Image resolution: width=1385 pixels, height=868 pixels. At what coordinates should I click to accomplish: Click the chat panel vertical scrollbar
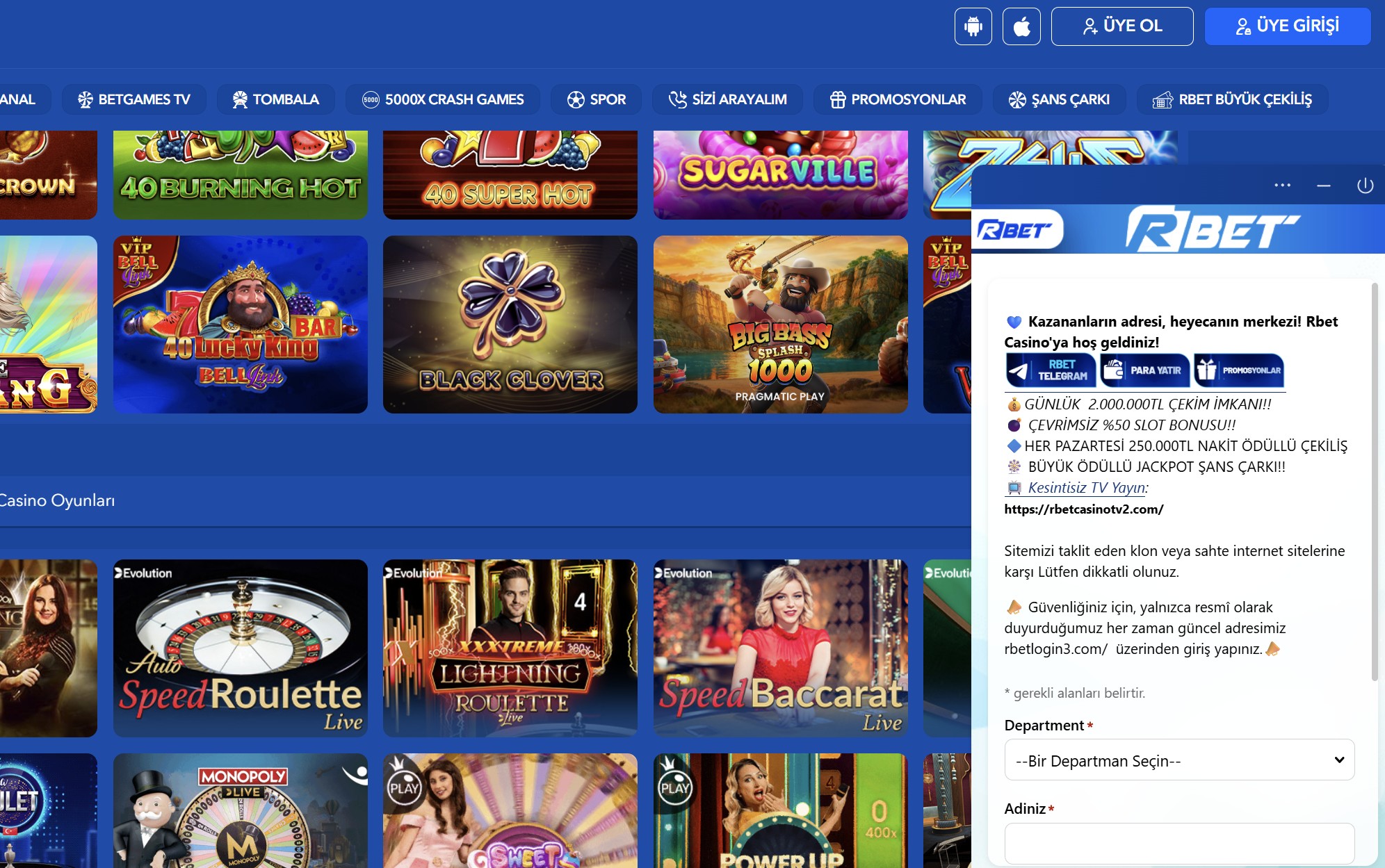click(x=1374, y=481)
